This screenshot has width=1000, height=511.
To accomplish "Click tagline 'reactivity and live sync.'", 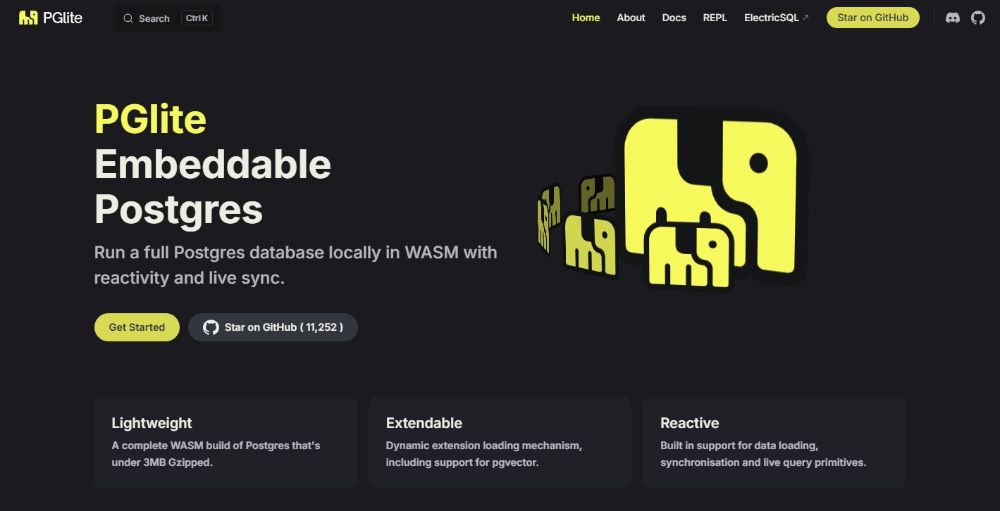I will 189,278.
